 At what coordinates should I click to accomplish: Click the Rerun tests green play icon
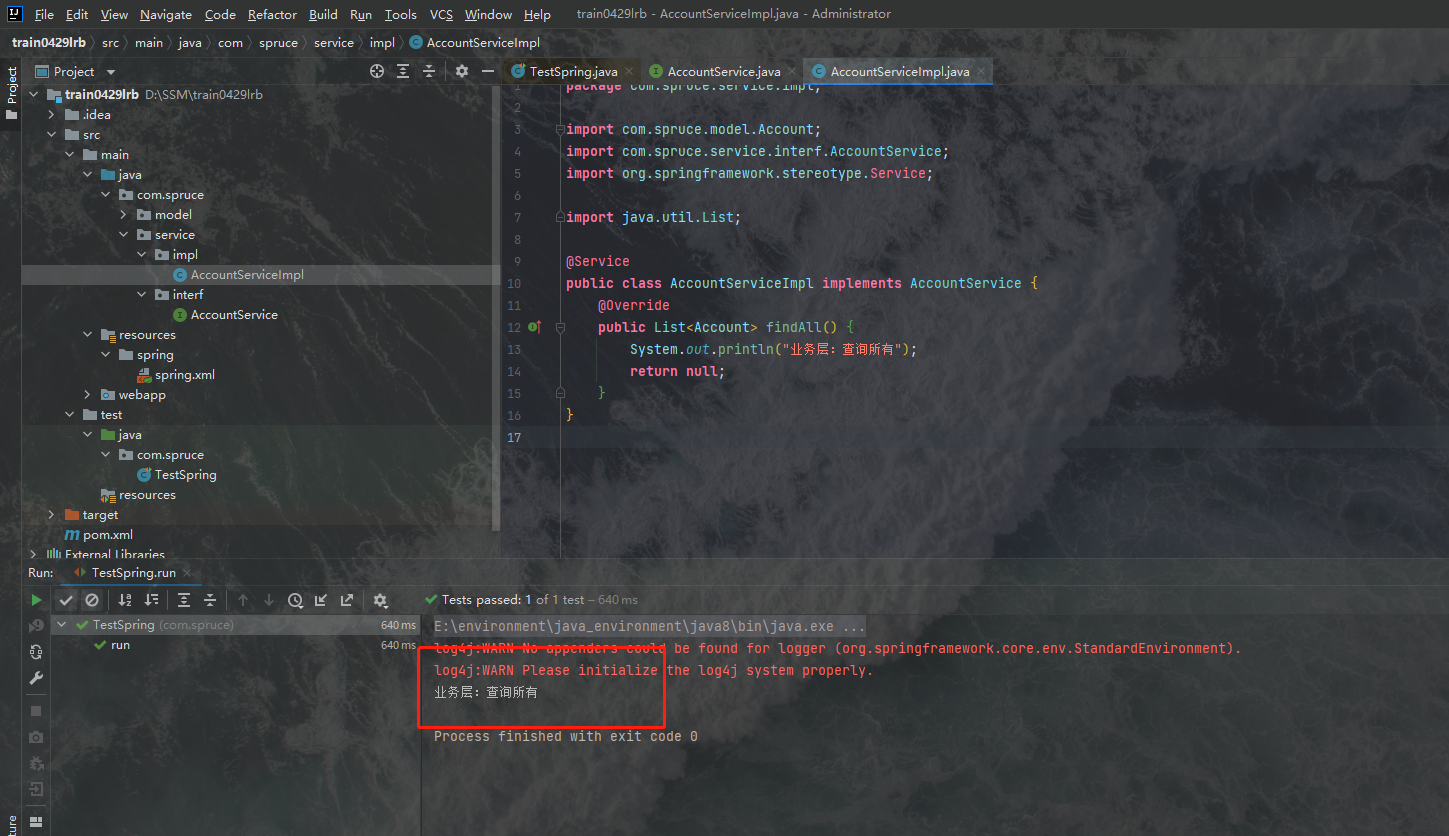coord(36,600)
